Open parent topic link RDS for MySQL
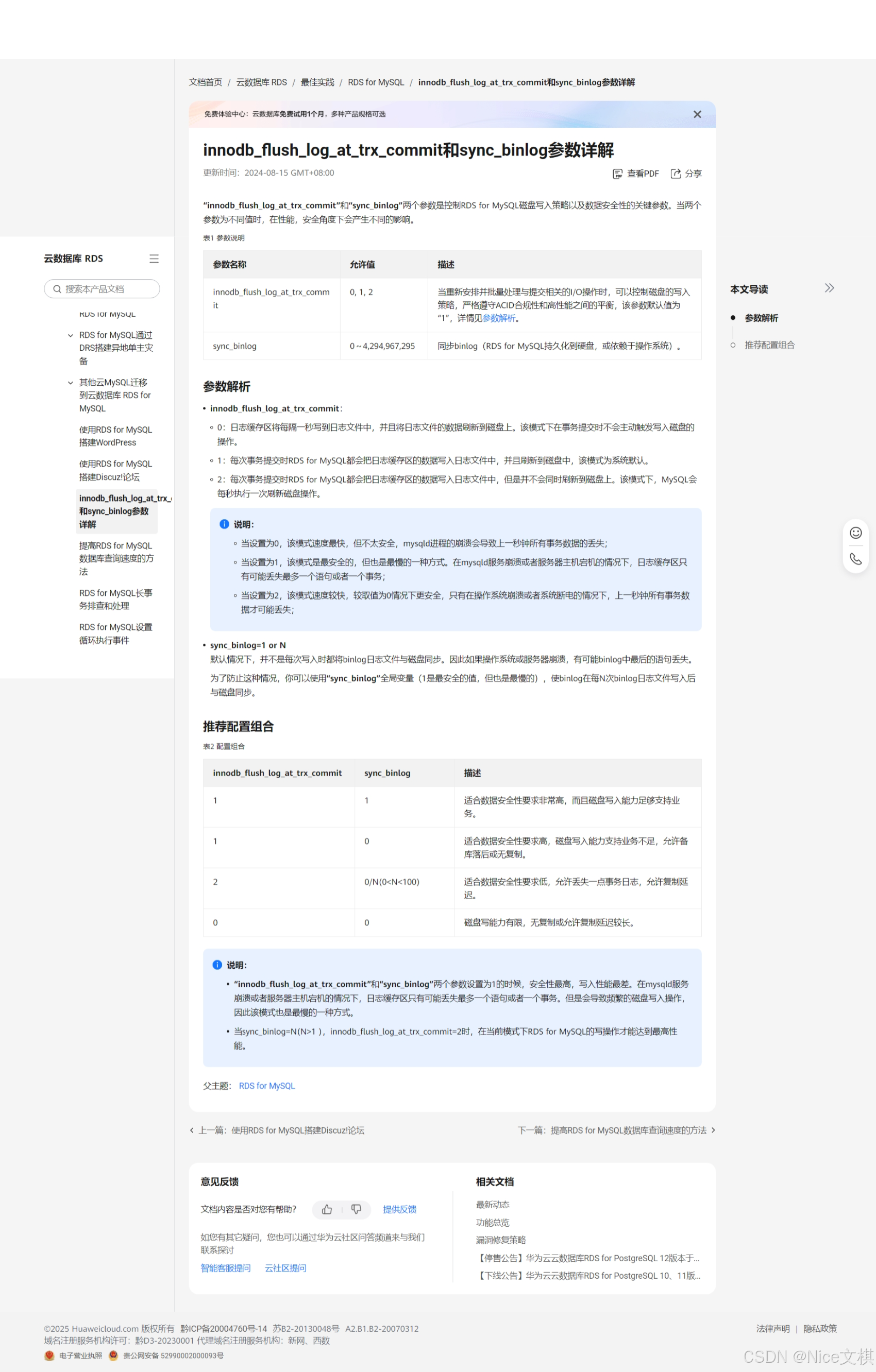The width and height of the screenshot is (876, 1372). [x=267, y=1087]
